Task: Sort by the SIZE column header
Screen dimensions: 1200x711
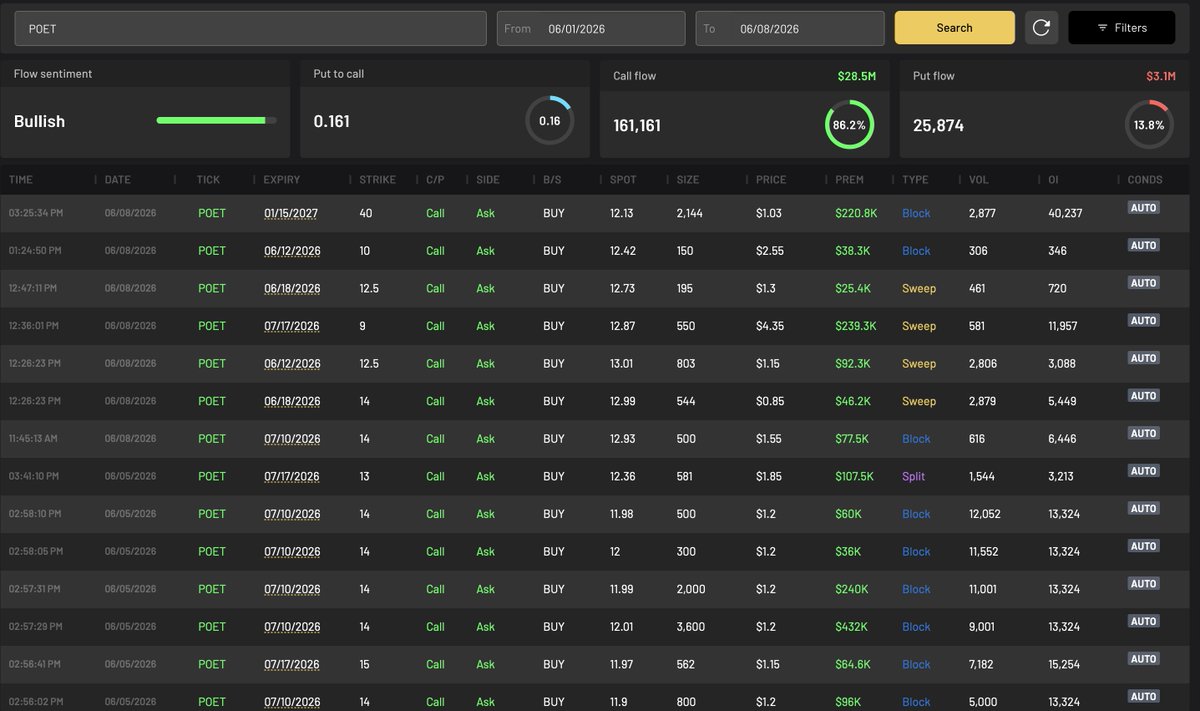Action: click(688, 180)
